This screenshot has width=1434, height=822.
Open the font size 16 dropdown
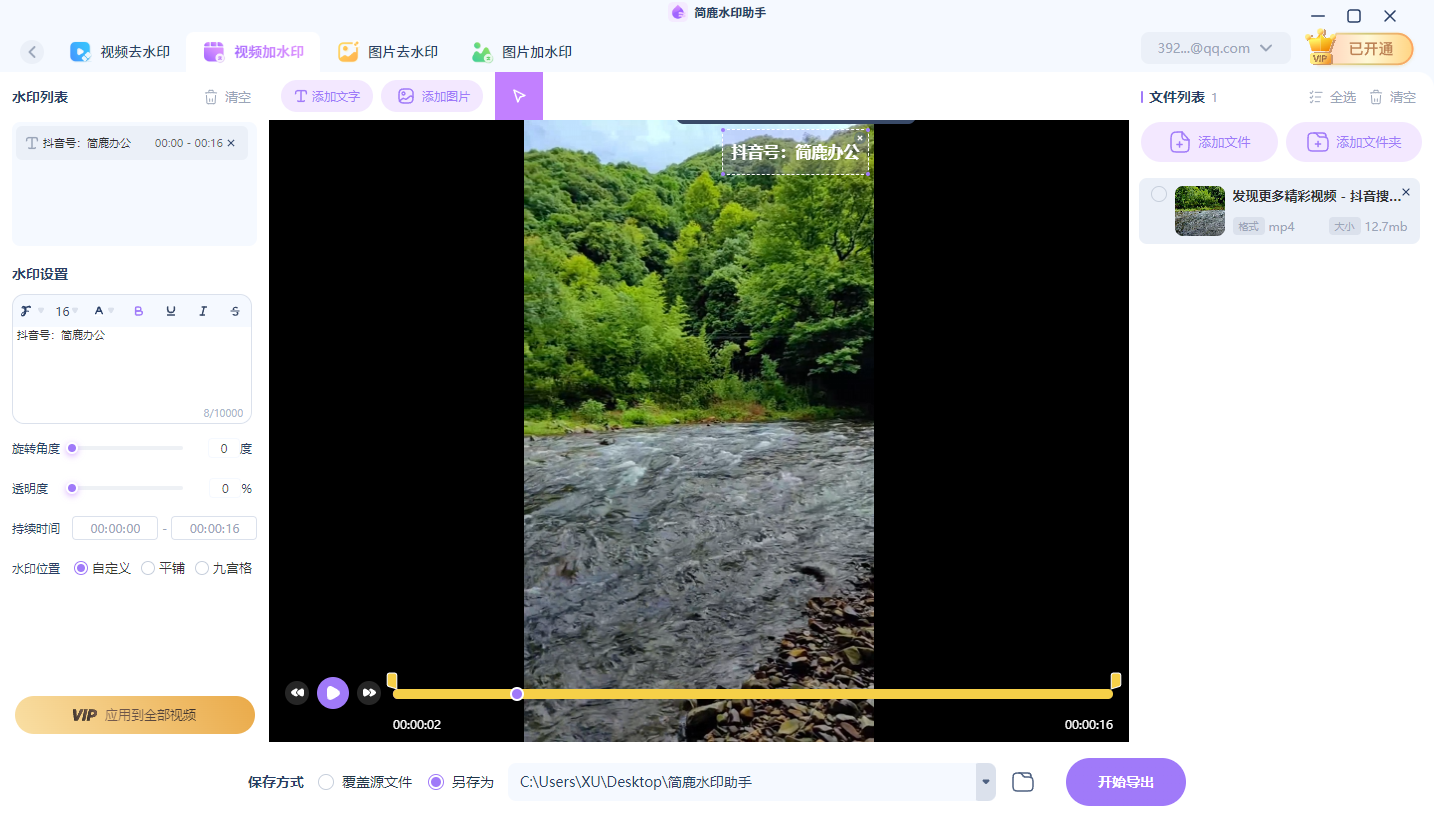point(66,311)
